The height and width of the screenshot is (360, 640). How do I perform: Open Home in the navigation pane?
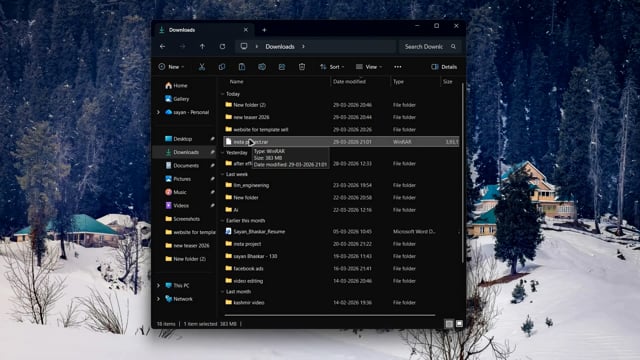(176, 86)
